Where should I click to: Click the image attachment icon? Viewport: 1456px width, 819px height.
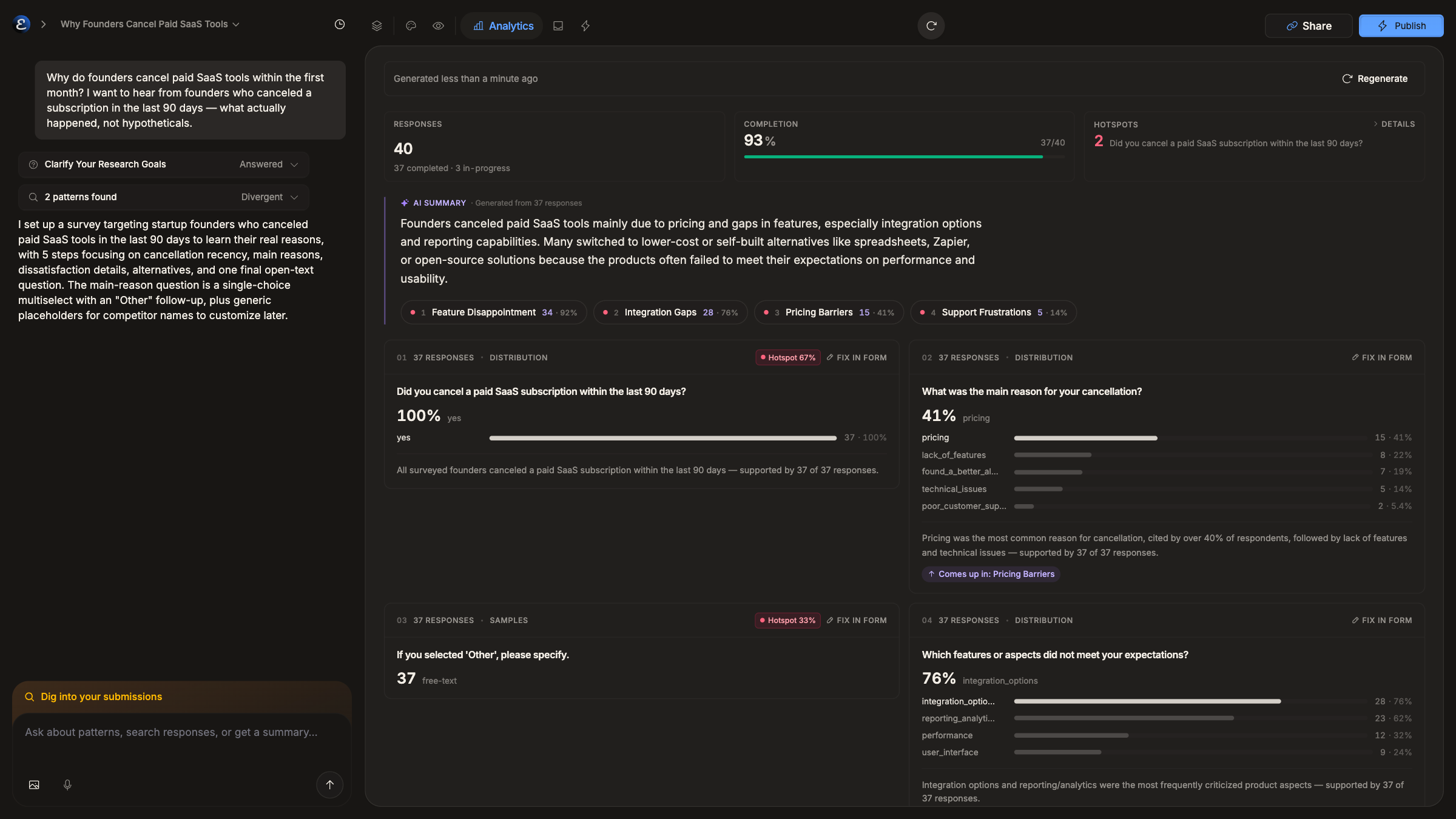tap(34, 784)
